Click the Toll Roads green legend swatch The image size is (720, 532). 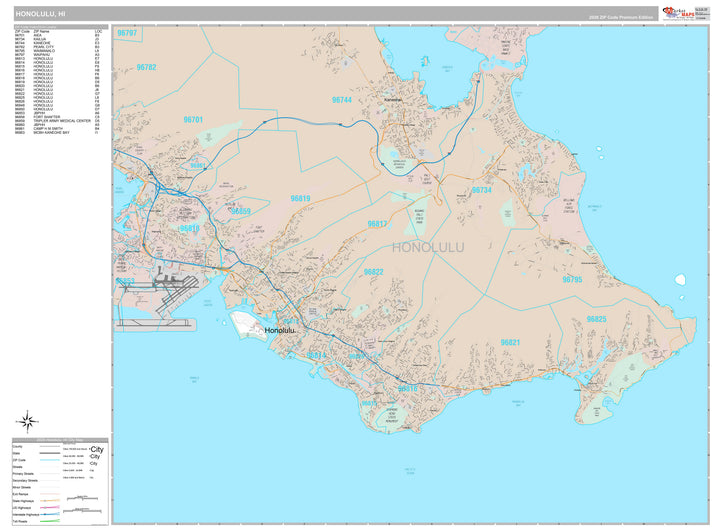50,521
